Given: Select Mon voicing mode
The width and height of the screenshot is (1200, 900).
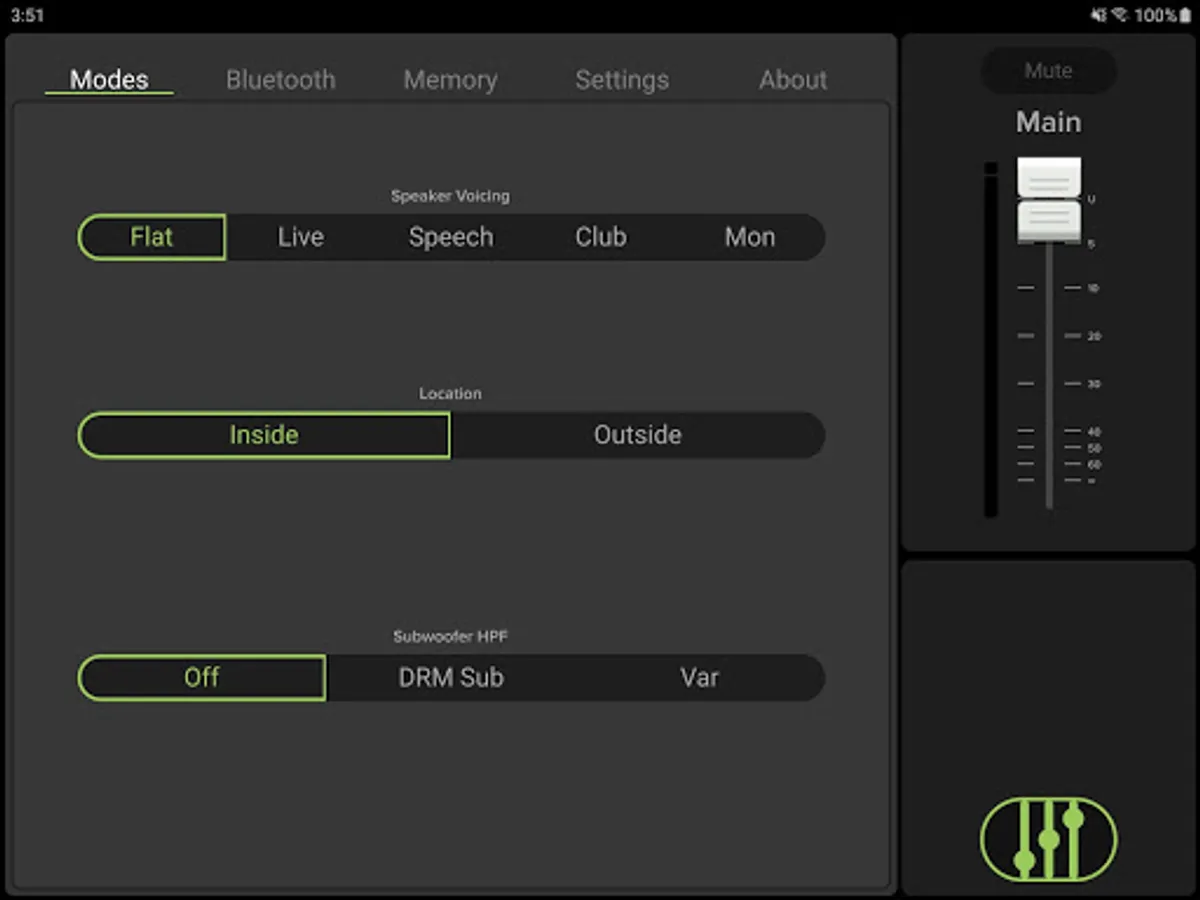Looking at the screenshot, I should coord(750,237).
